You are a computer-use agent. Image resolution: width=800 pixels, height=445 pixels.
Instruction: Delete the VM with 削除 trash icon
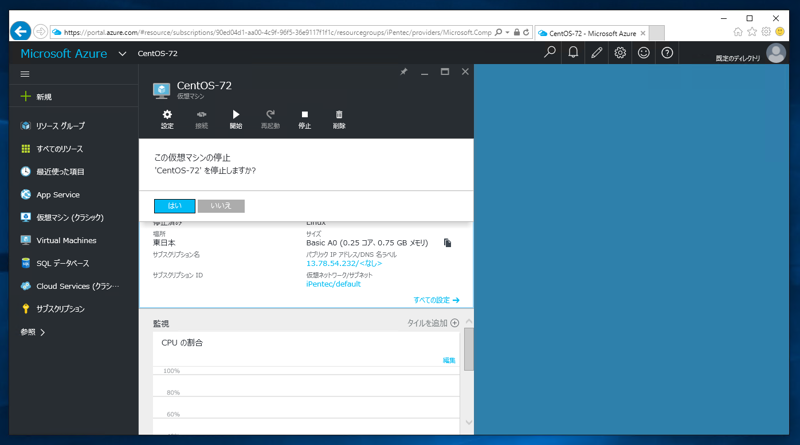(x=339, y=119)
